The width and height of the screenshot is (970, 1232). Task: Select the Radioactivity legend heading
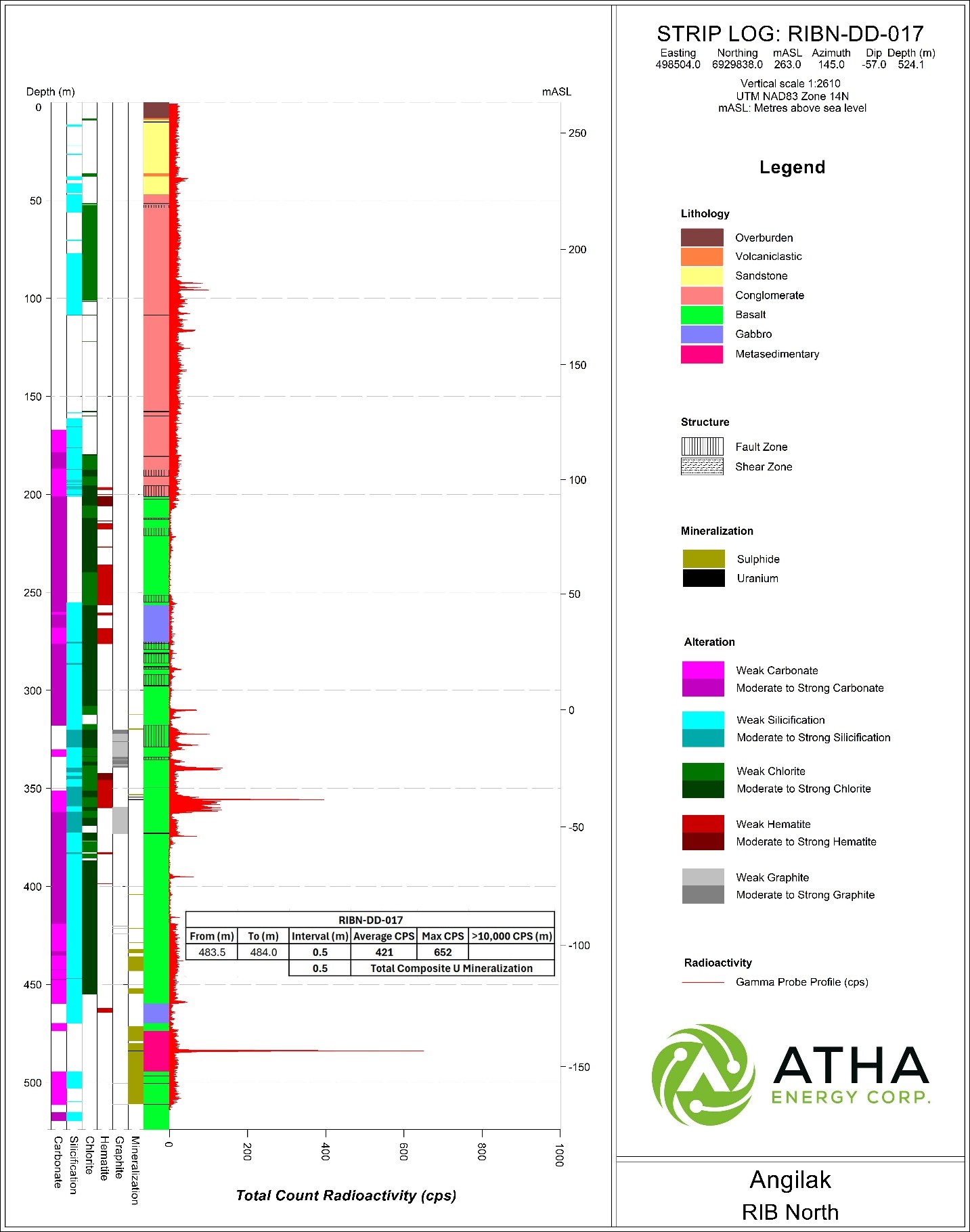(718, 963)
